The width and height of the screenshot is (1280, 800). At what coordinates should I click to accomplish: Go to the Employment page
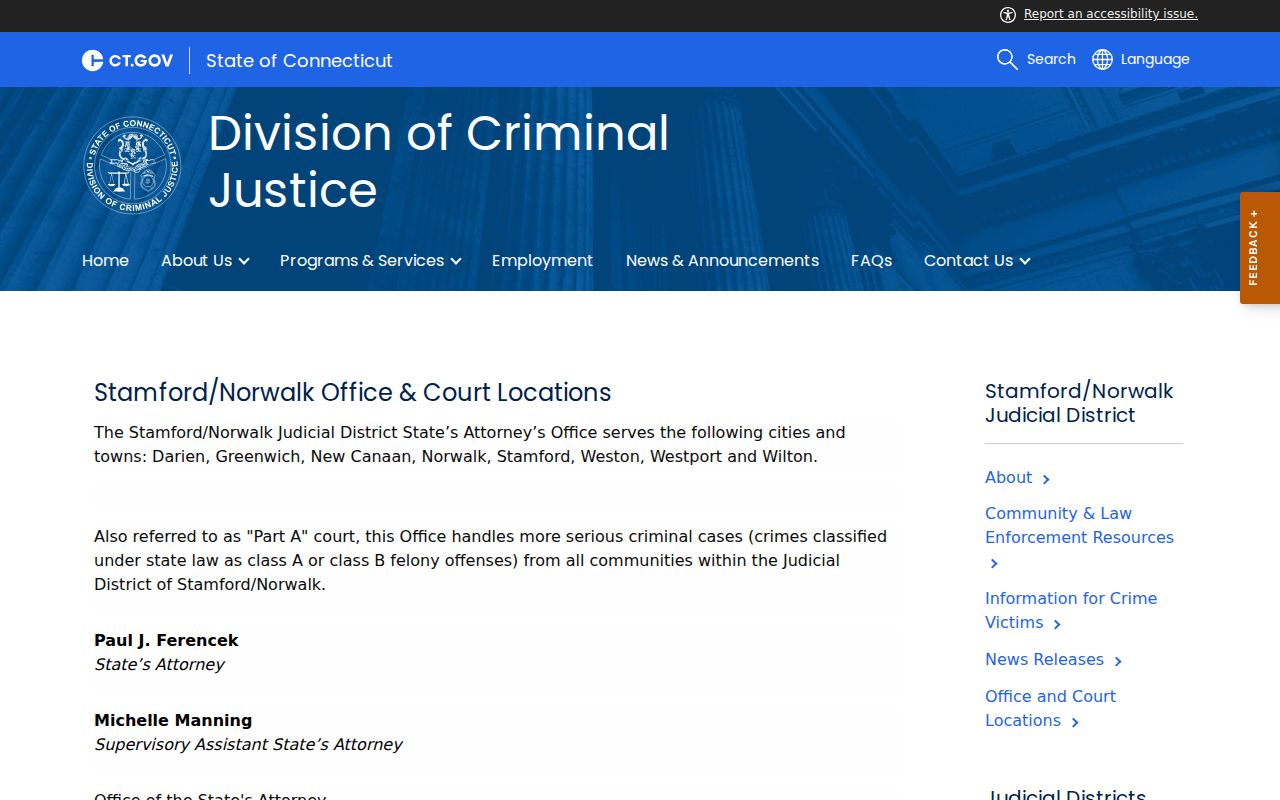point(542,260)
